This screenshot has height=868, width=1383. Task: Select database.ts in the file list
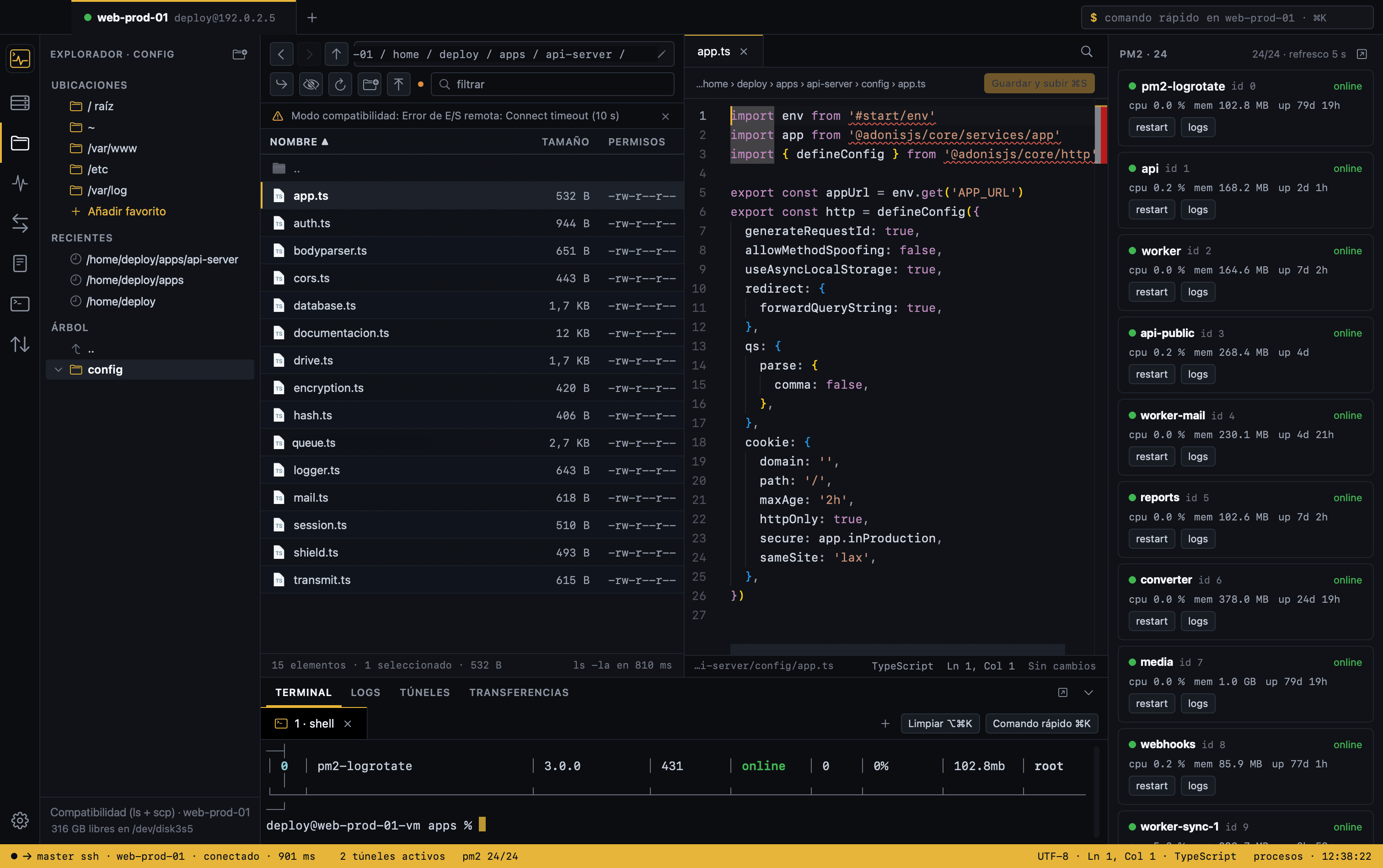[x=472, y=305]
